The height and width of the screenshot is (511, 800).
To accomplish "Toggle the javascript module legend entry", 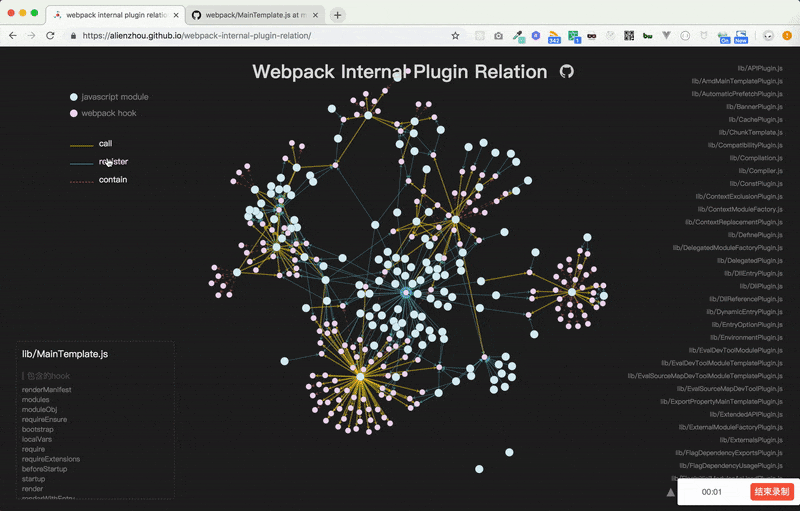I will point(109,97).
